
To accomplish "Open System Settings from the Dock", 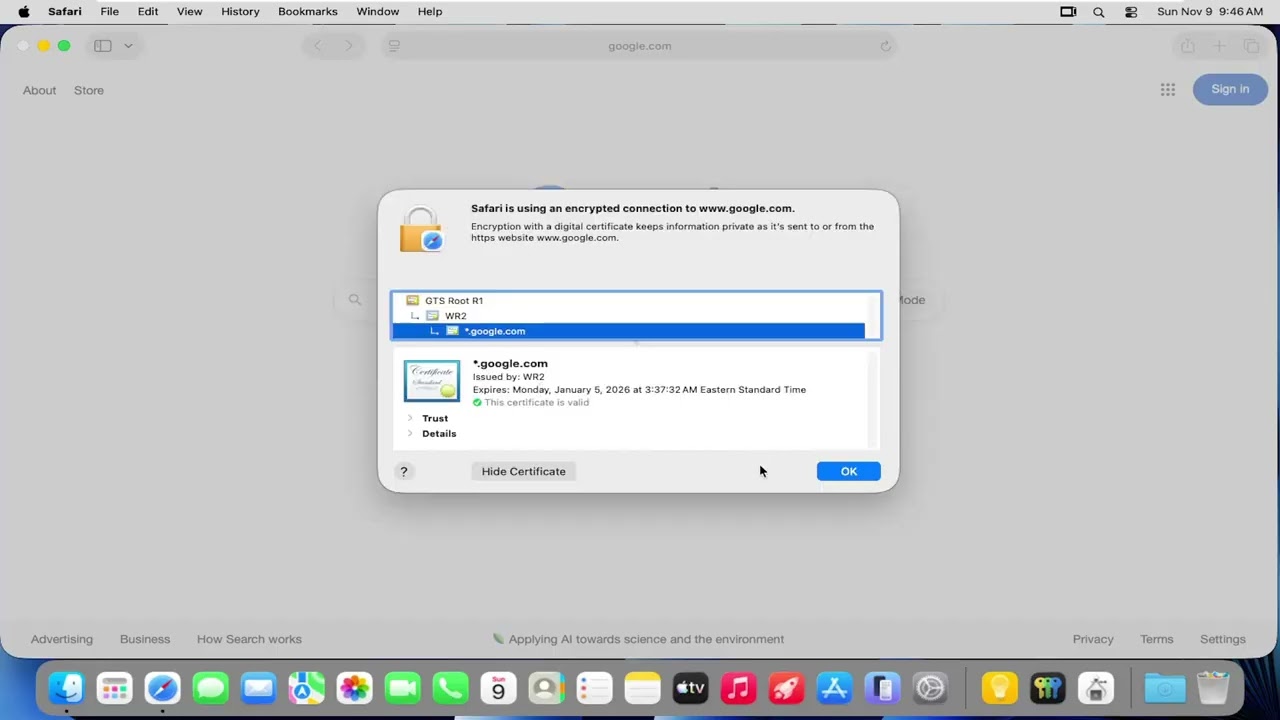I will (x=930, y=688).
